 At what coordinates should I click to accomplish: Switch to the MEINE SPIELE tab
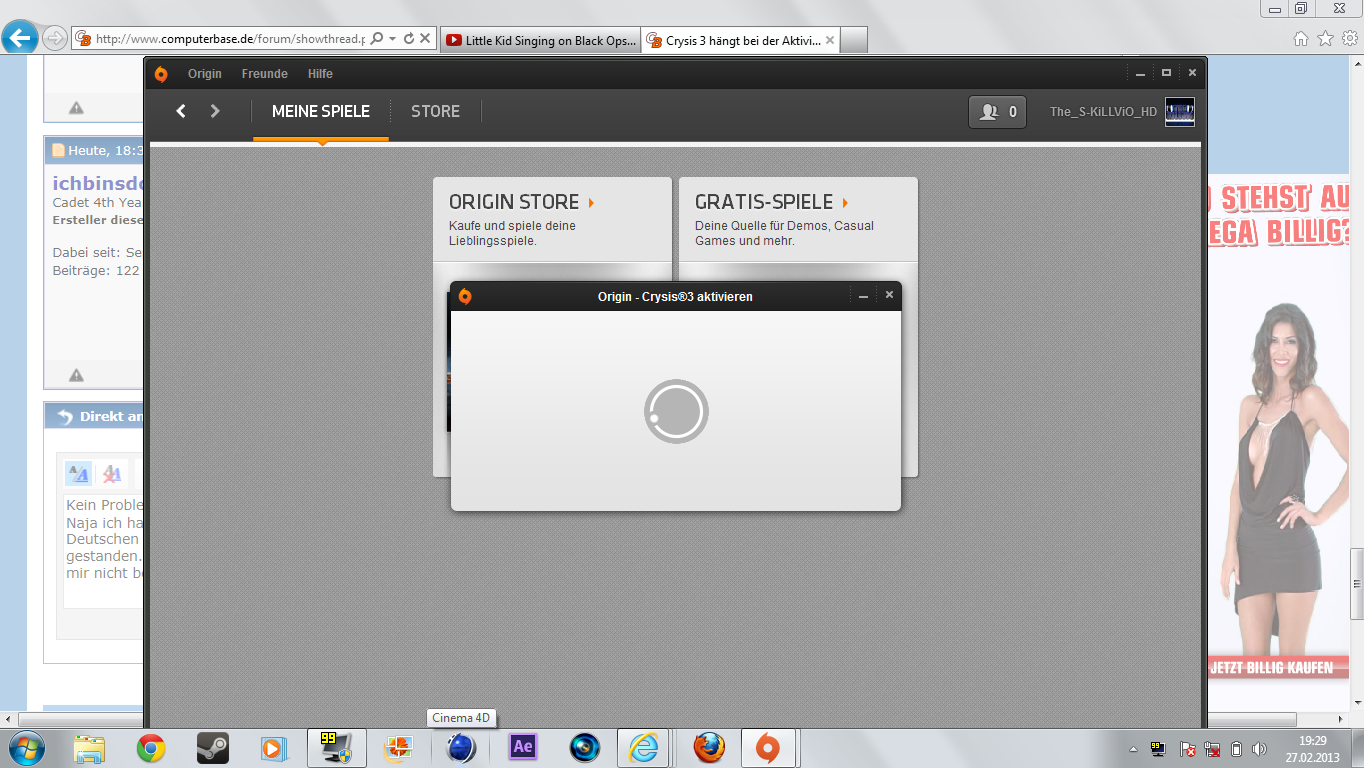pyautogui.click(x=321, y=111)
